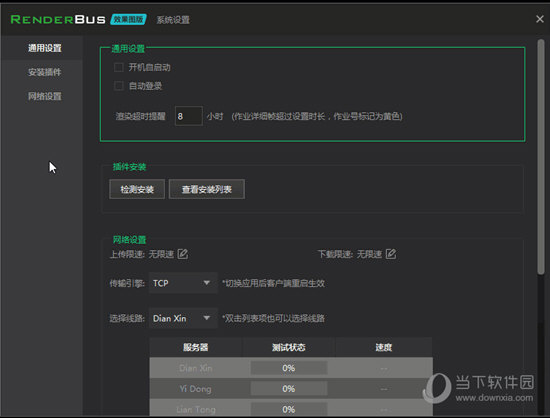Click the 系统设置 window title
This screenshot has width=550, height=418.
(173, 20)
